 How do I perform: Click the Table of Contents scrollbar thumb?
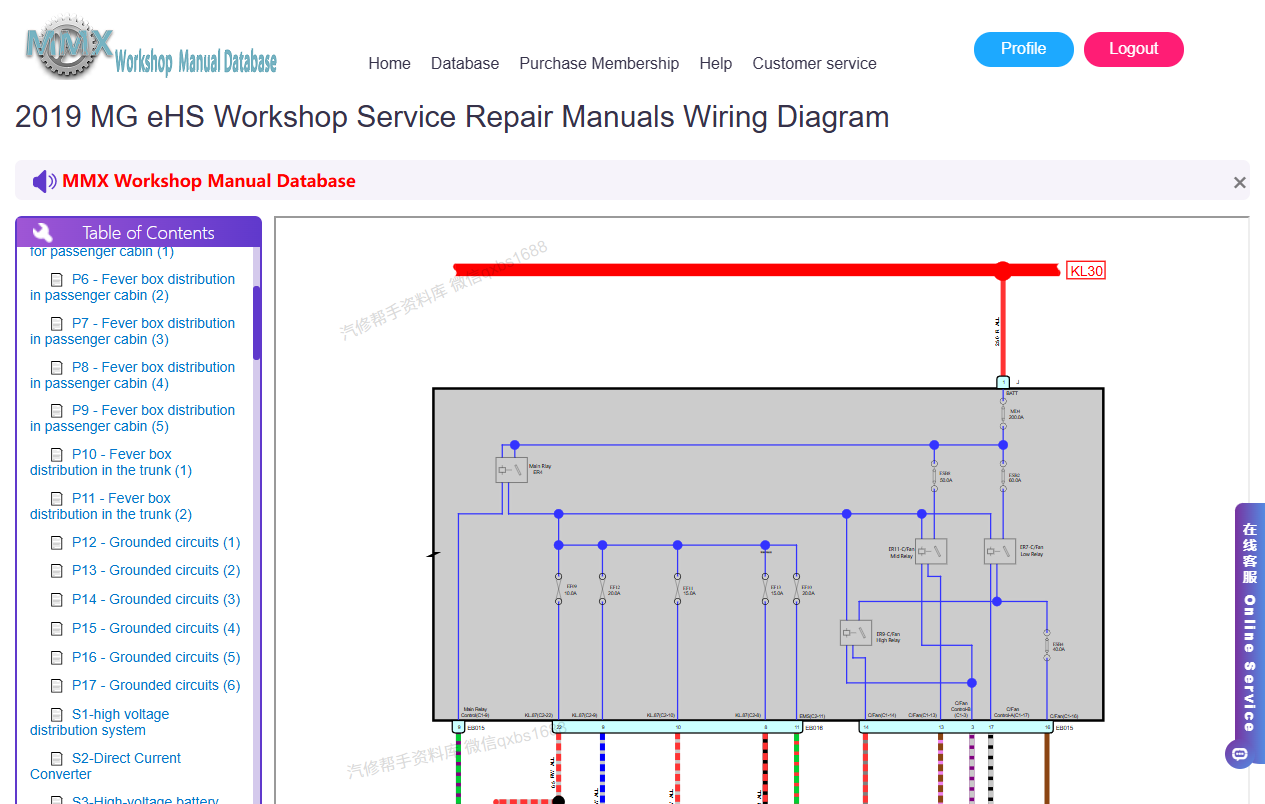257,322
